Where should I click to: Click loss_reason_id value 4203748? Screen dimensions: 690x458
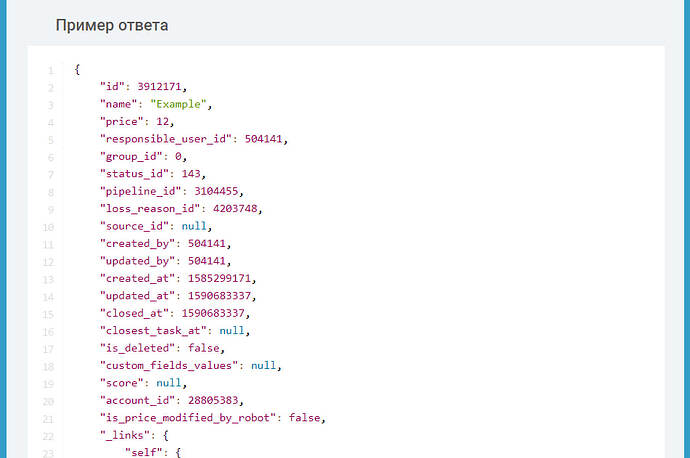pyautogui.click(x=235, y=209)
